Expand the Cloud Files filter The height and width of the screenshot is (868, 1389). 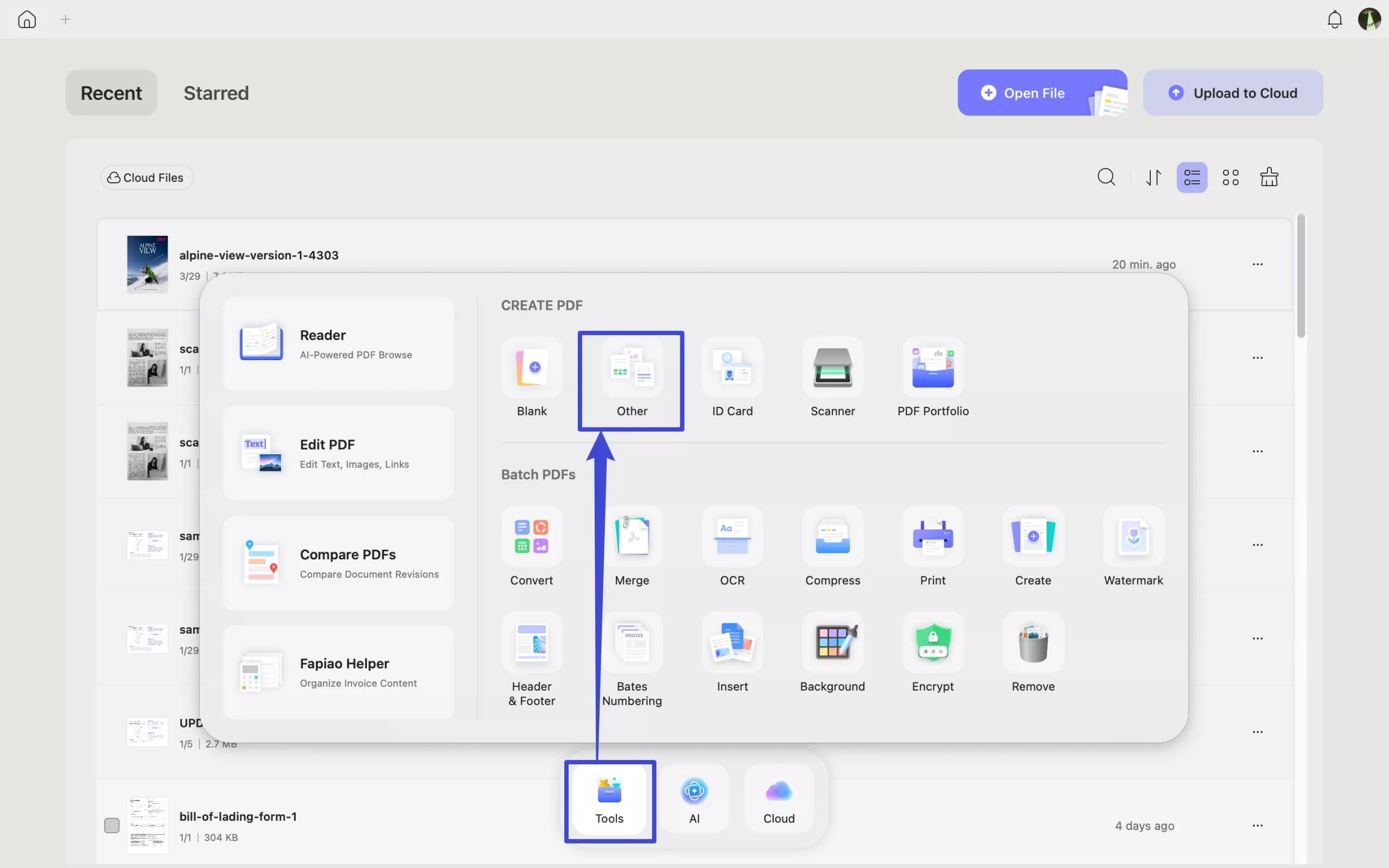pos(146,177)
